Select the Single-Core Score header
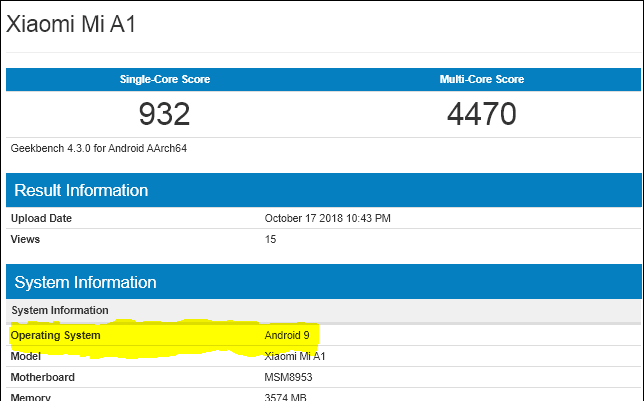The height and width of the screenshot is (401, 644). [x=165, y=79]
